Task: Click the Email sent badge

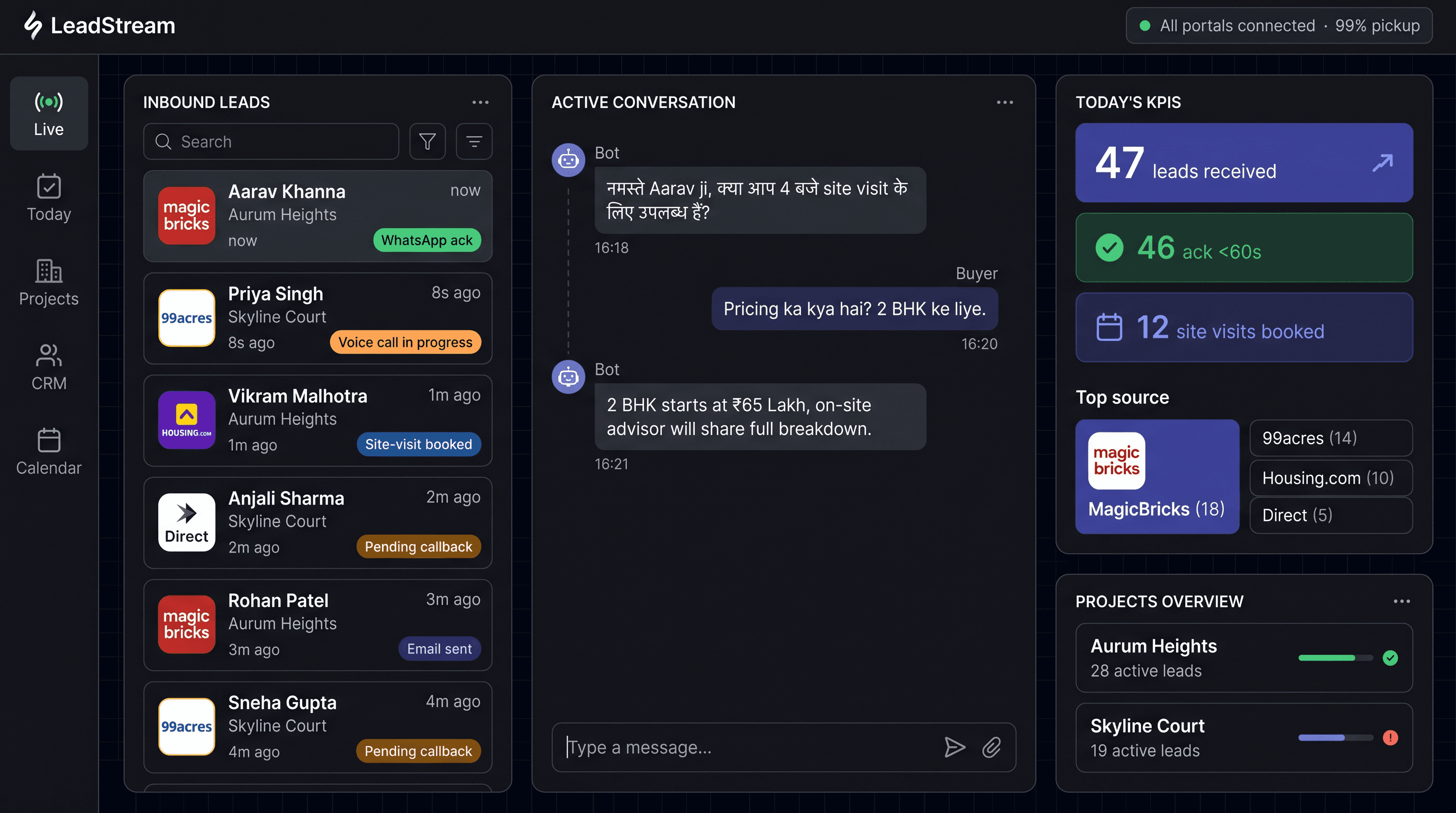Action: pyautogui.click(x=439, y=648)
